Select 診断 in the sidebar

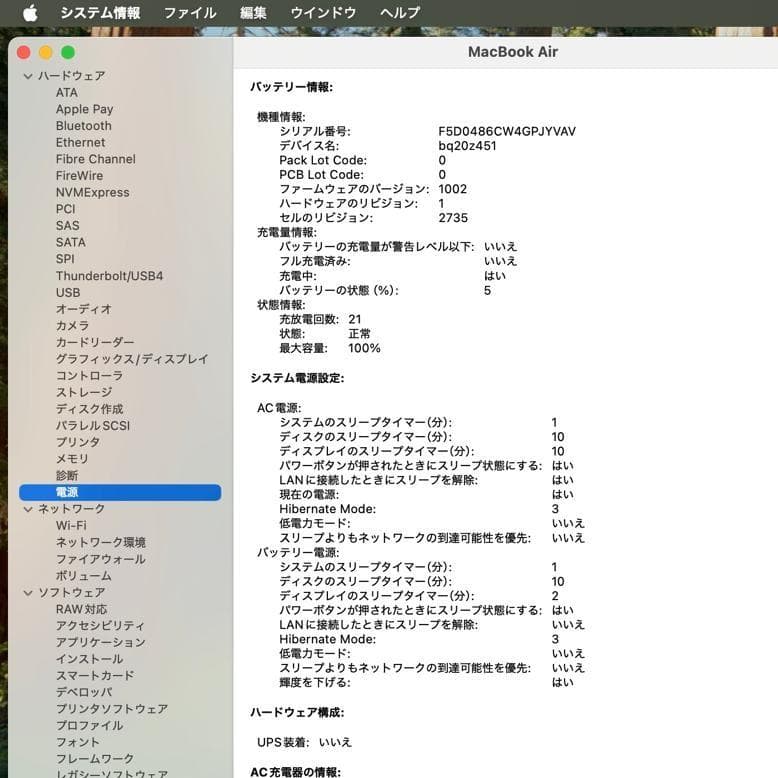pos(67,475)
